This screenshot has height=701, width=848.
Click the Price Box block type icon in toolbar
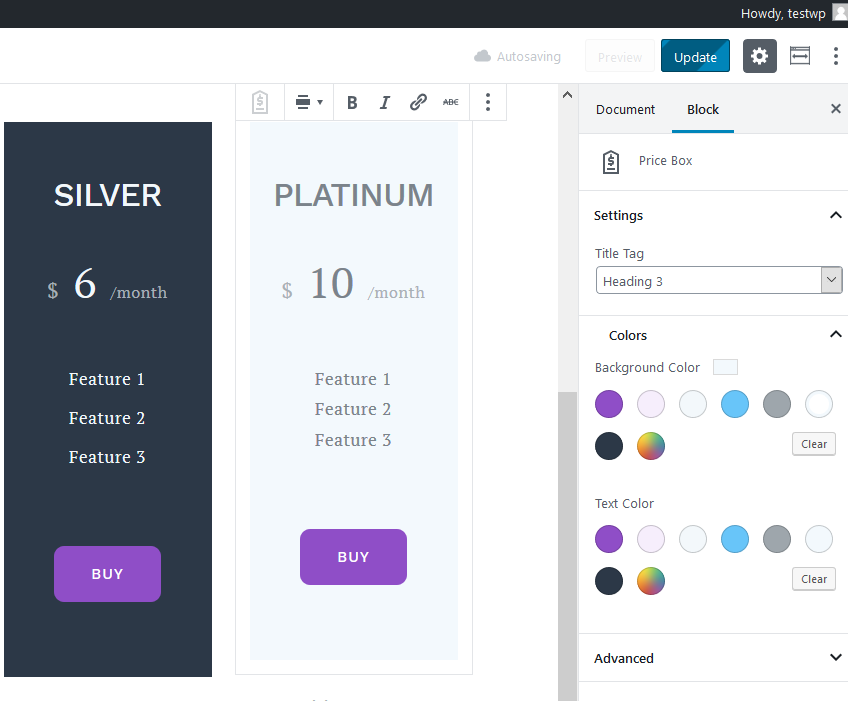click(x=260, y=102)
